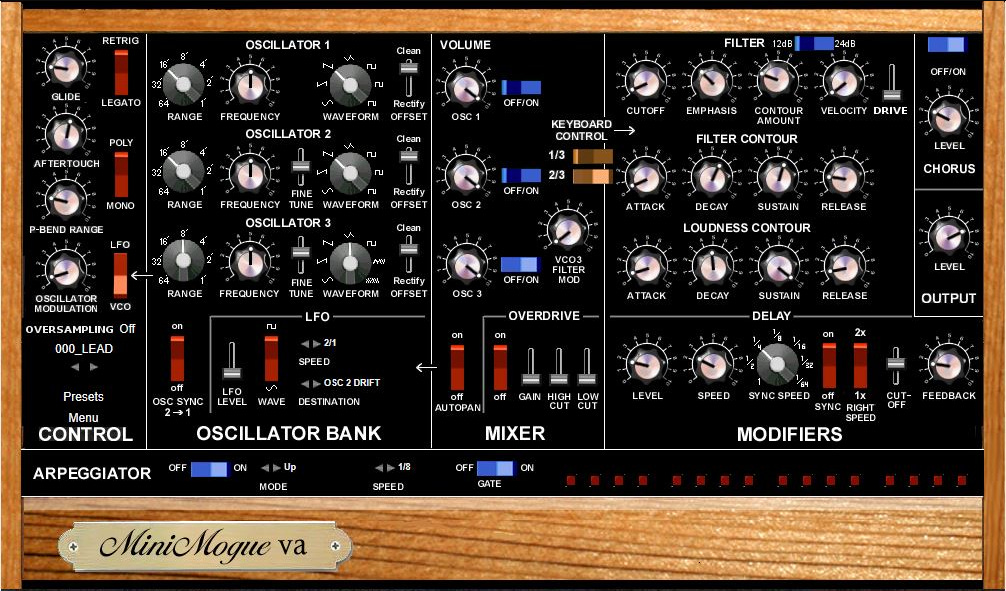Viewport: 1006px width, 591px height.
Task: Click Arpeggiator Mode next arrow
Action: point(277,468)
